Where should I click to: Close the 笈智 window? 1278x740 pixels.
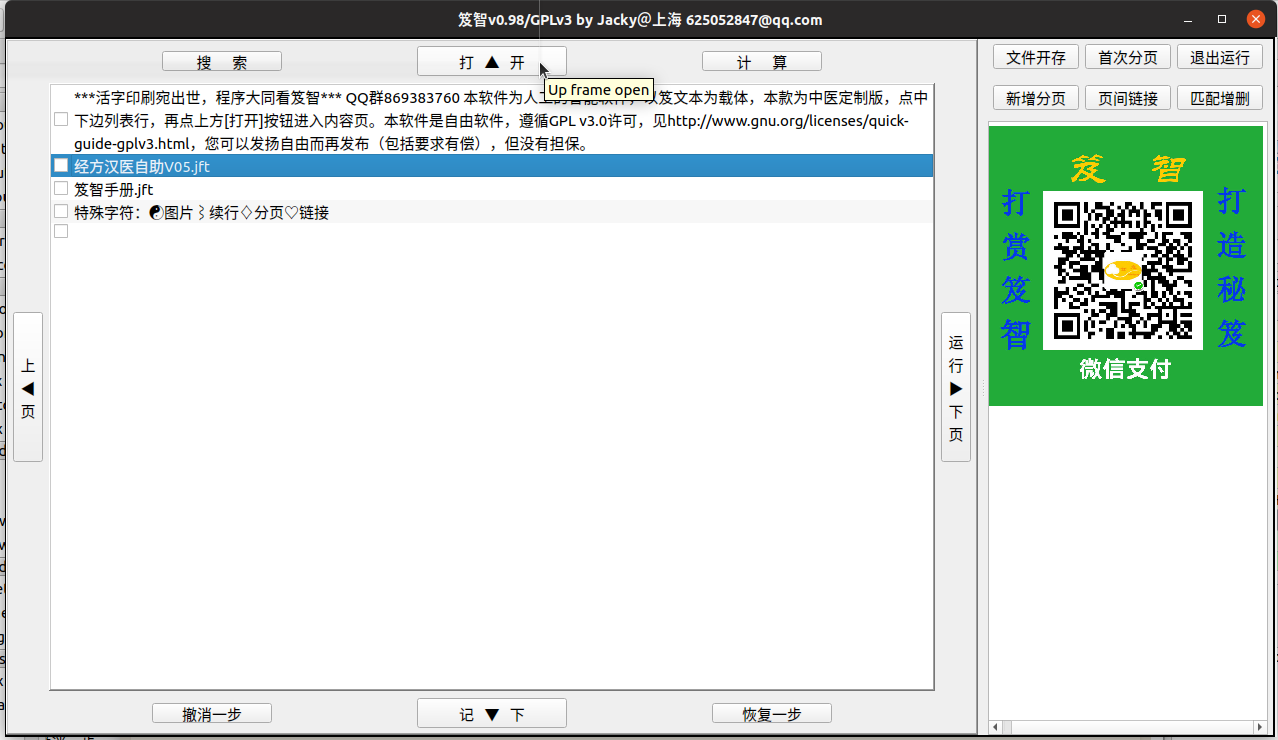1254,19
